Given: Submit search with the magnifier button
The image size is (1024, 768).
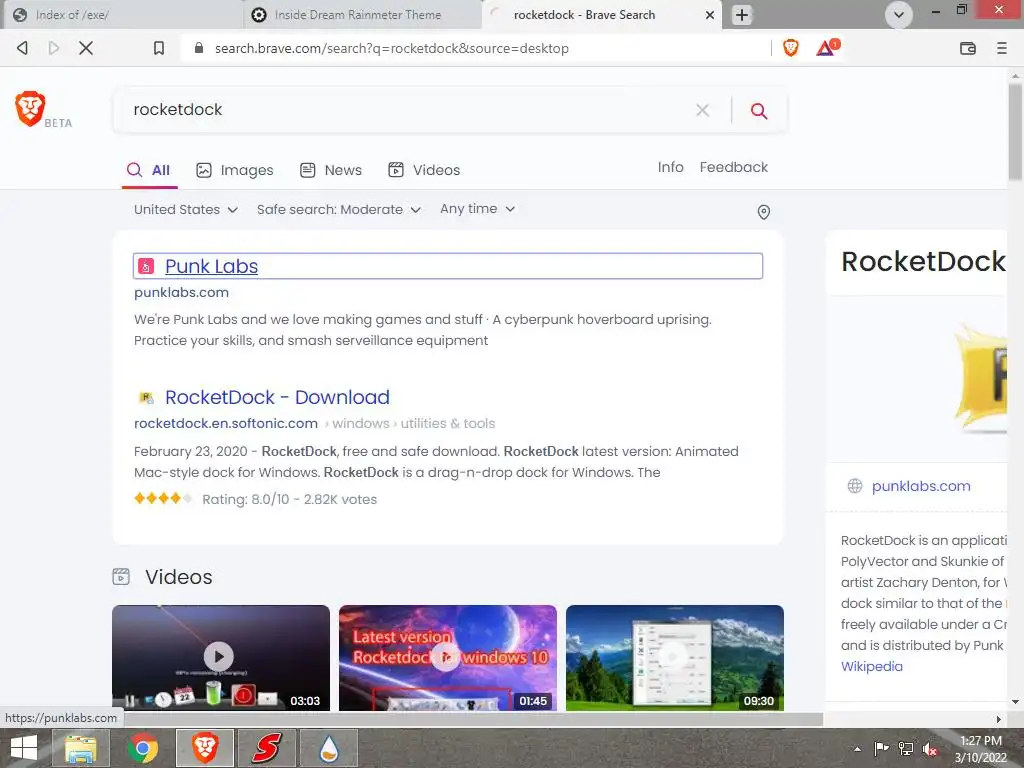Looking at the screenshot, I should click(x=758, y=110).
